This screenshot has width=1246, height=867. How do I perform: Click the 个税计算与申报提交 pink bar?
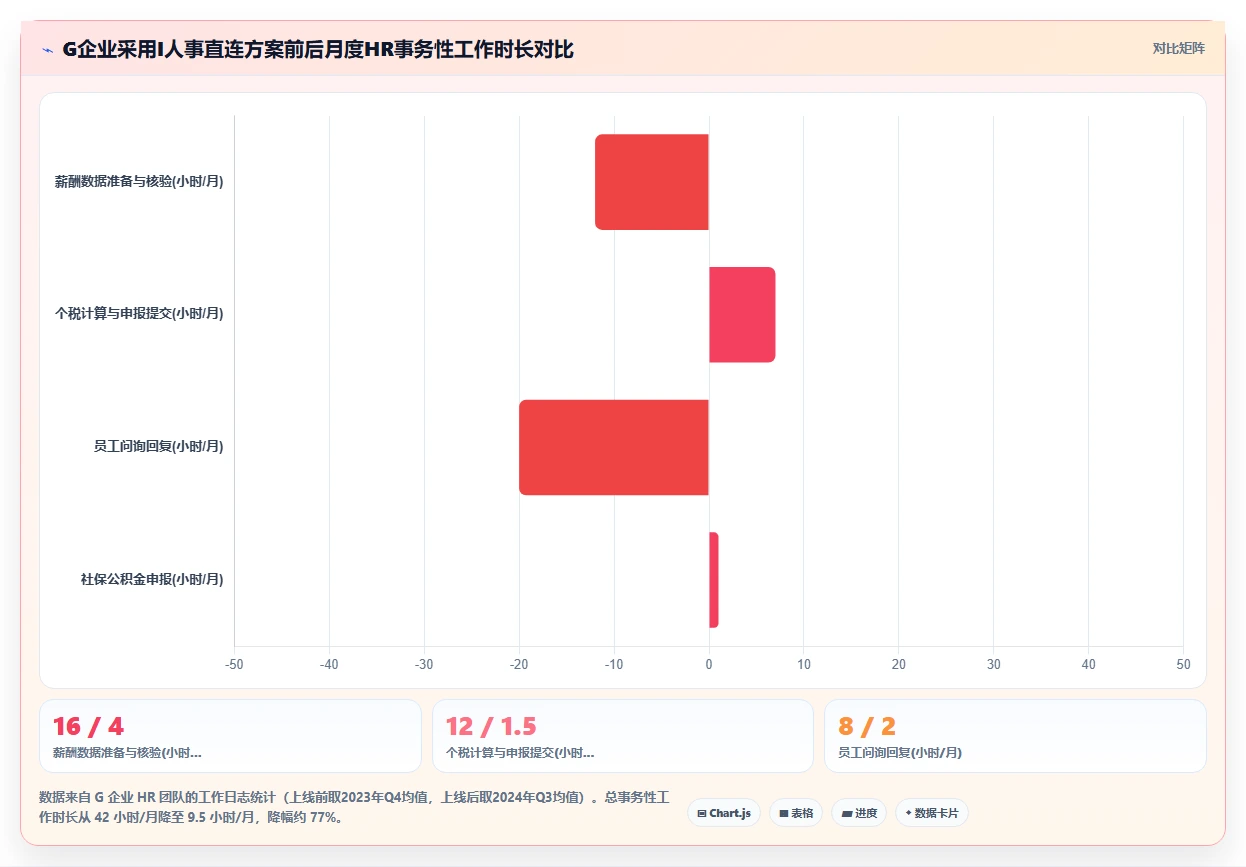tap(742, 315)
